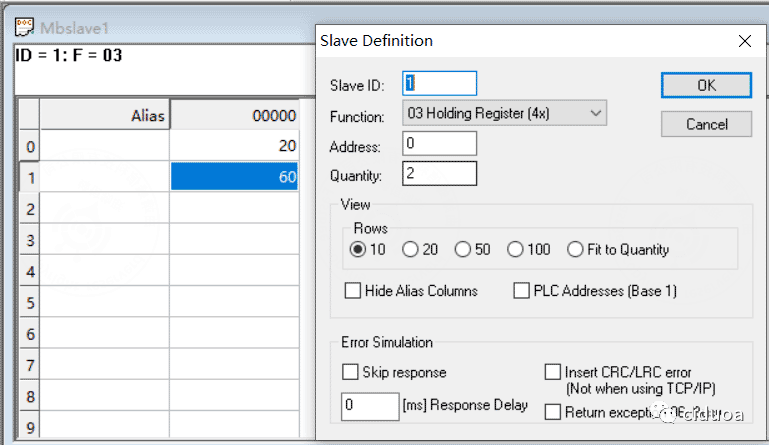
Task: Select the Alias column header
Action: tap(104, 115)
